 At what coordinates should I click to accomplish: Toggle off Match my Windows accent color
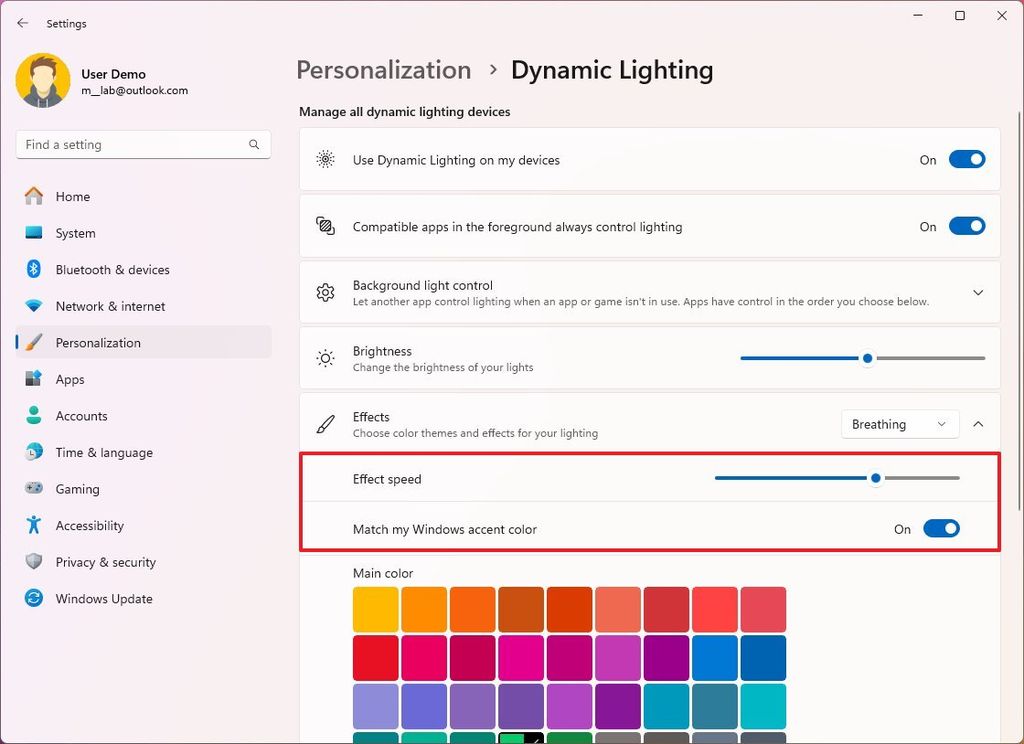[941, 528]
